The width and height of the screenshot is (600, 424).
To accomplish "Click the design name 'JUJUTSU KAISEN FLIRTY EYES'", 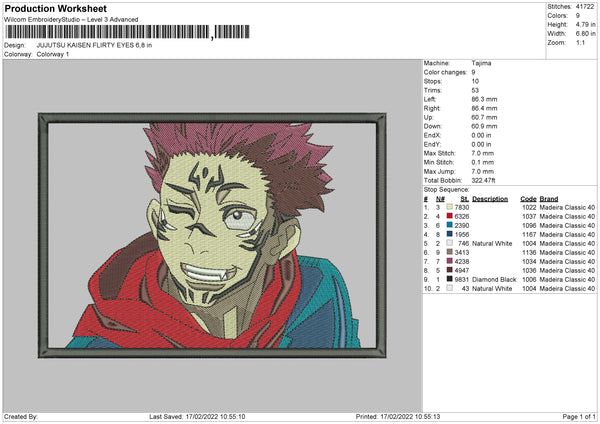I will [x=85, y=45].
